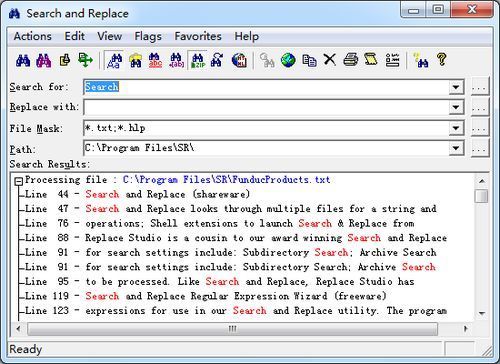Image resolution: width=500 pixels, height=364 pixels.
Task: Click the green arrows toolbar icon
Action: click(85, 60)
